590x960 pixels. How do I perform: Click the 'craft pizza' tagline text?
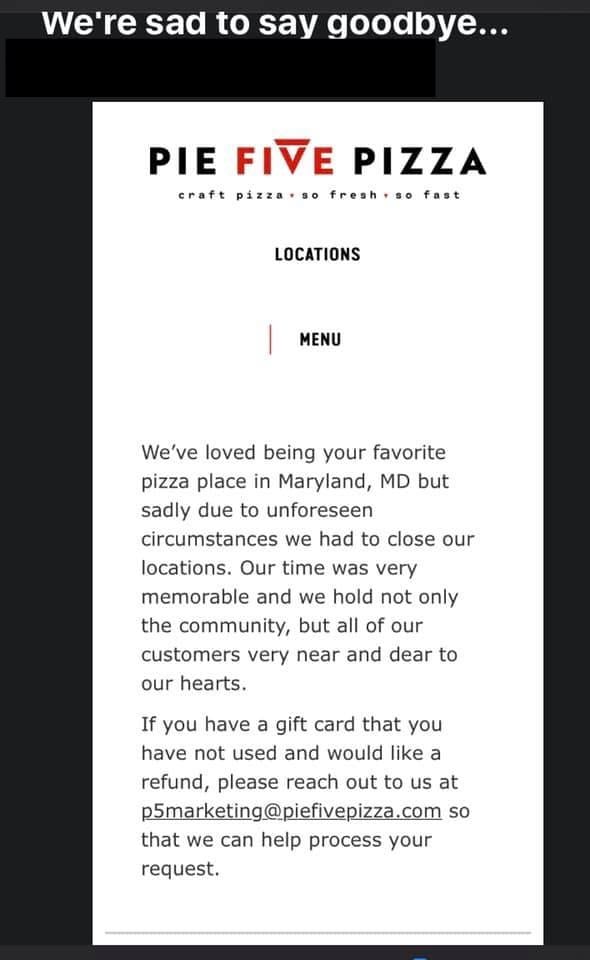click(231, 195)
